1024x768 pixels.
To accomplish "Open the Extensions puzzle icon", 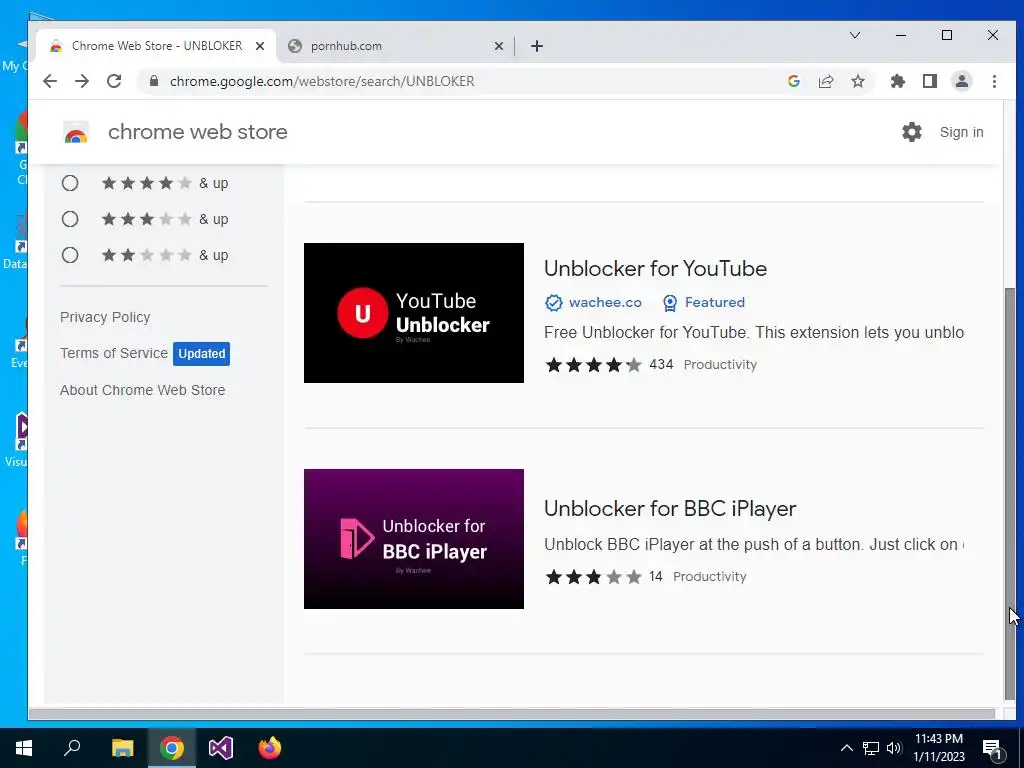I will click(x=898, y=81).
